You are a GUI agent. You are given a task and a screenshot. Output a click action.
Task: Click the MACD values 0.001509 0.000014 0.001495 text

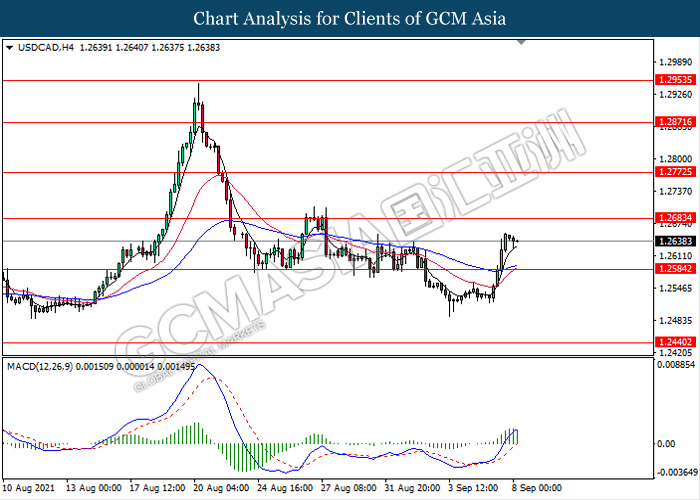pos(135,367)
